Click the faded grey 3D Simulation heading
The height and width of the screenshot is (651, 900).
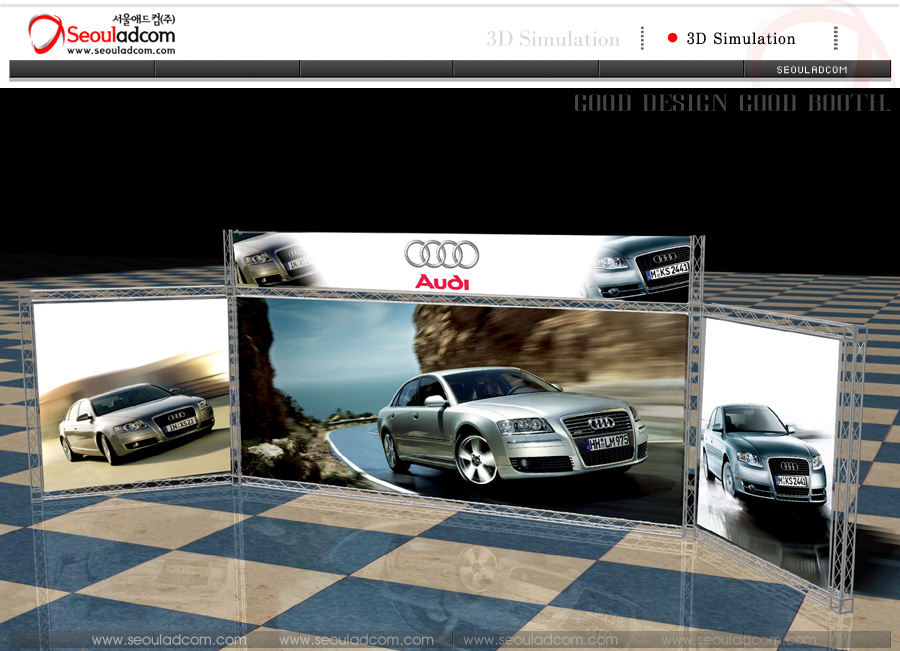point(553,39)
